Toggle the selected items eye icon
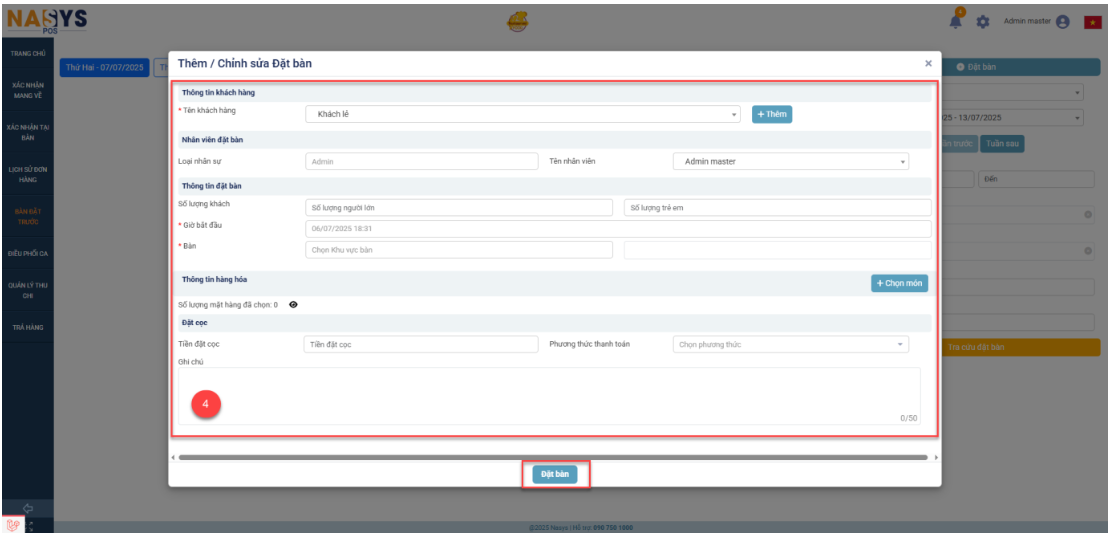 point(293,304)
